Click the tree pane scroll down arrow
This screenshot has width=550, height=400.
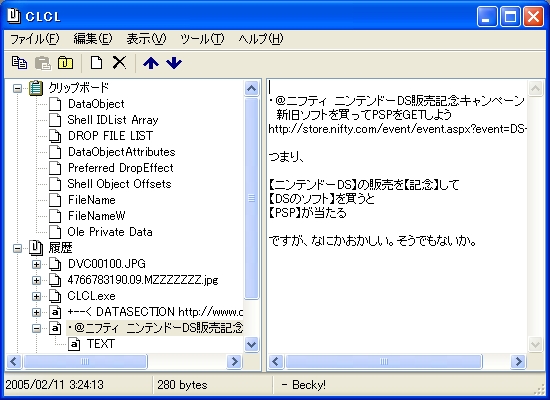coord(251,344)
